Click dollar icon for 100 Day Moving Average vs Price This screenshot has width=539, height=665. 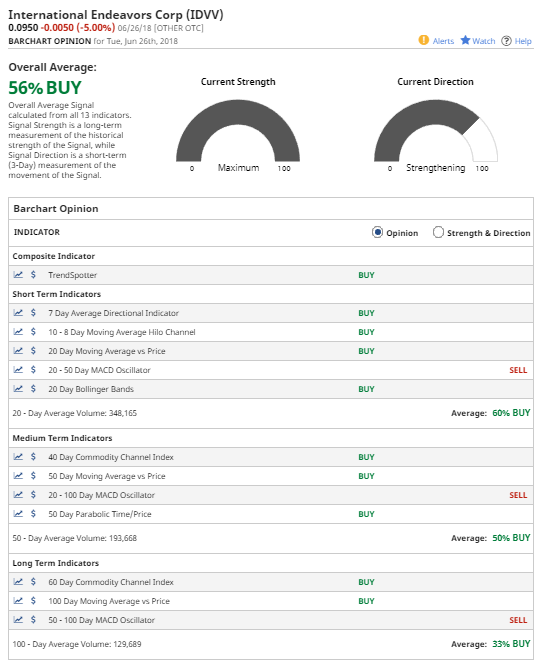pos(33,601)
